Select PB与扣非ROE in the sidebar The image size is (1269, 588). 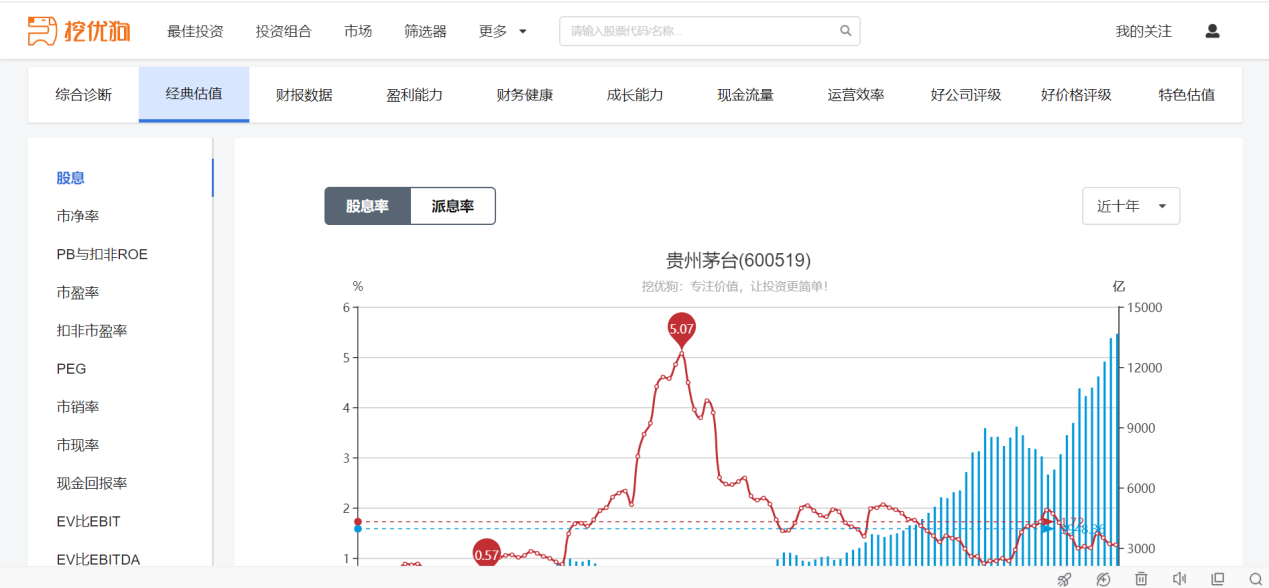click(102, 254)
